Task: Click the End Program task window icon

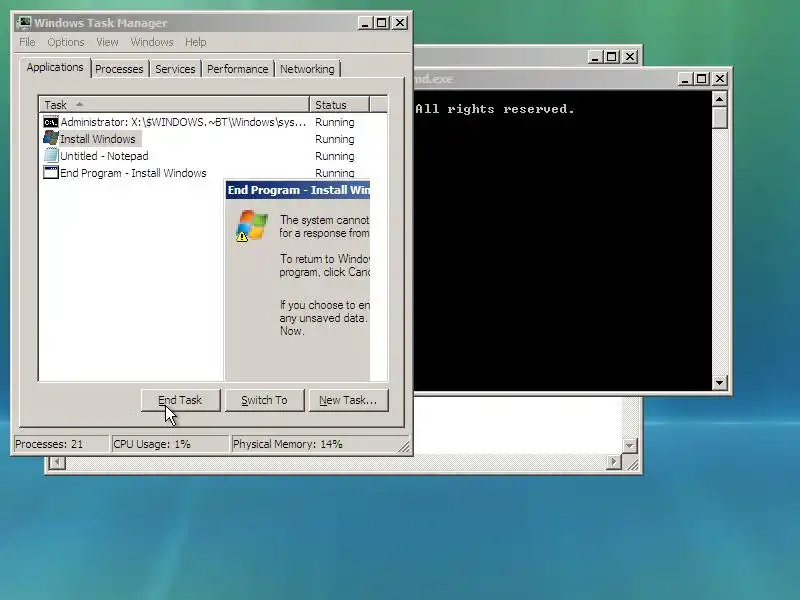Action: [51, 172]
